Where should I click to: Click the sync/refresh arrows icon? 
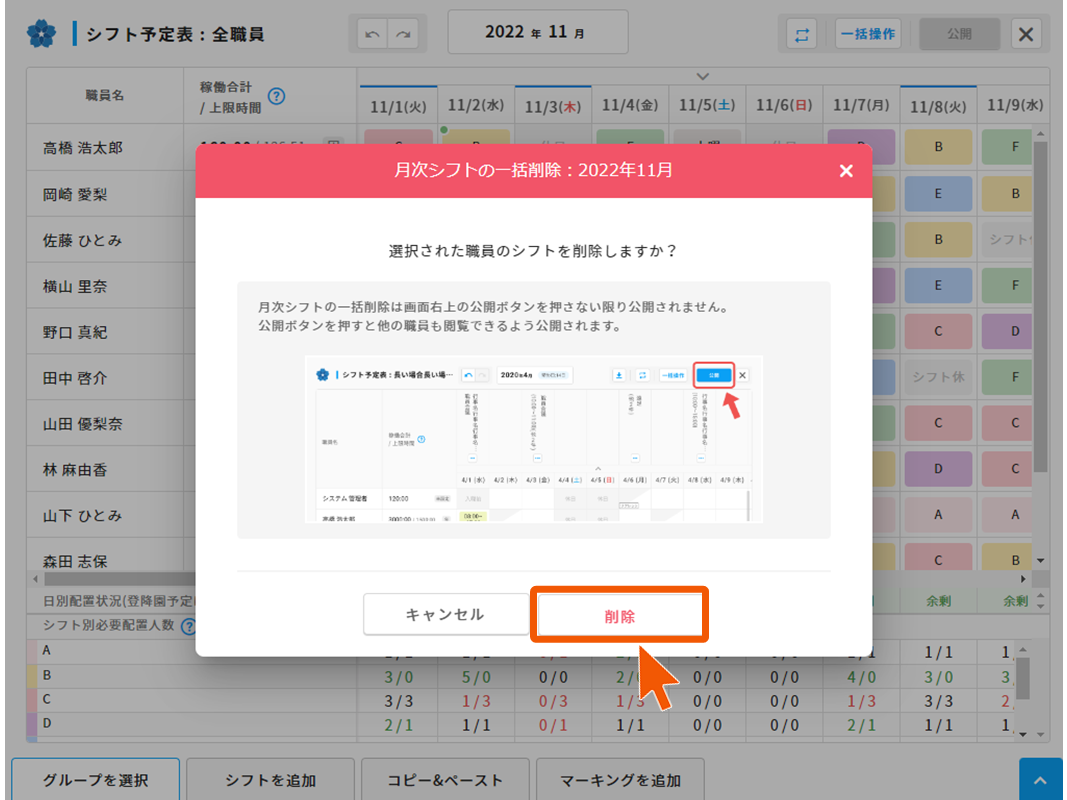(802, 34)
